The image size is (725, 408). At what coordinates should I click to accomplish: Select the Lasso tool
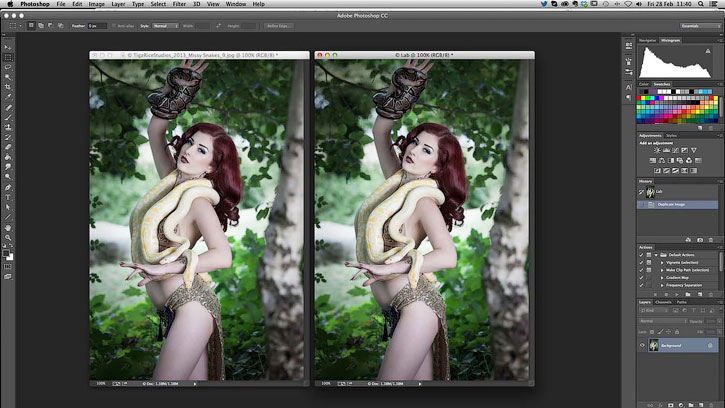pyautogui.click(x=8, y=68)
